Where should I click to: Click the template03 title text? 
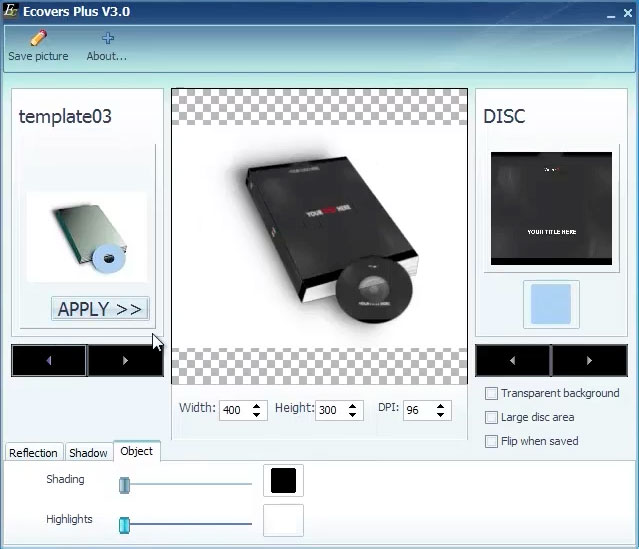[x=65, y=117]
